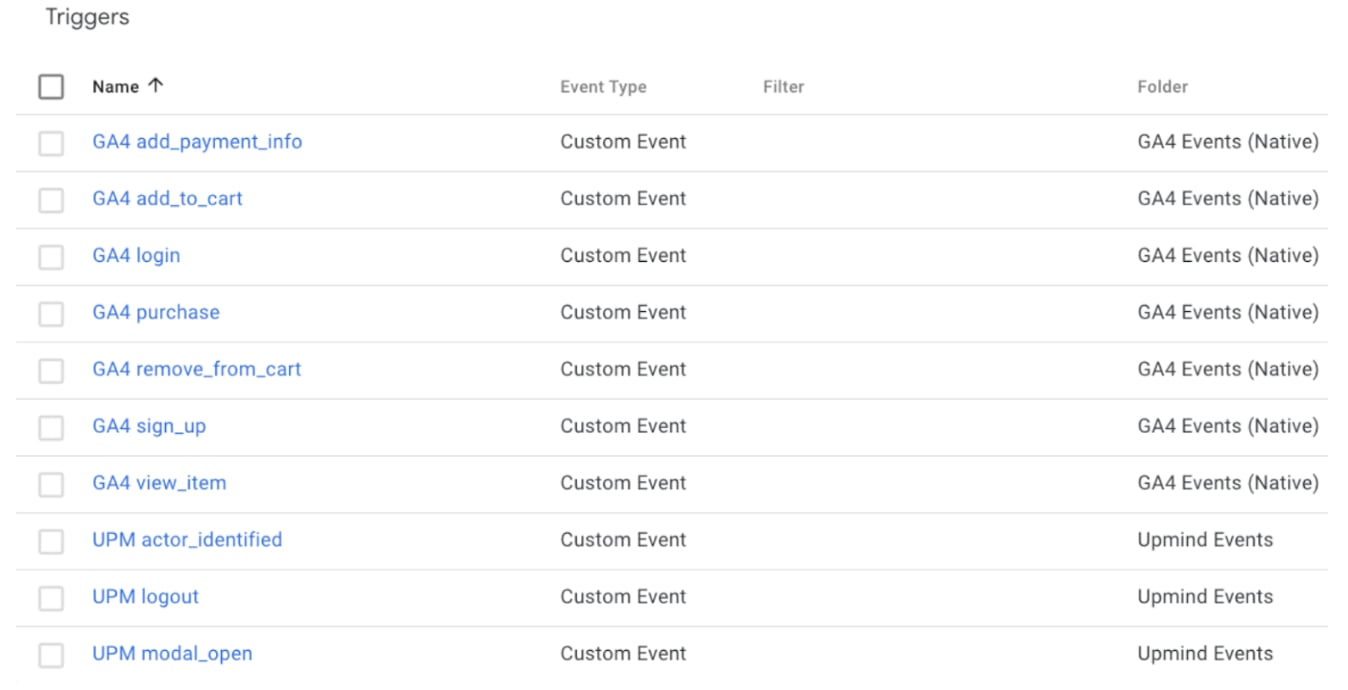Select the GA4 purchase row checkbox

(51, 314)
